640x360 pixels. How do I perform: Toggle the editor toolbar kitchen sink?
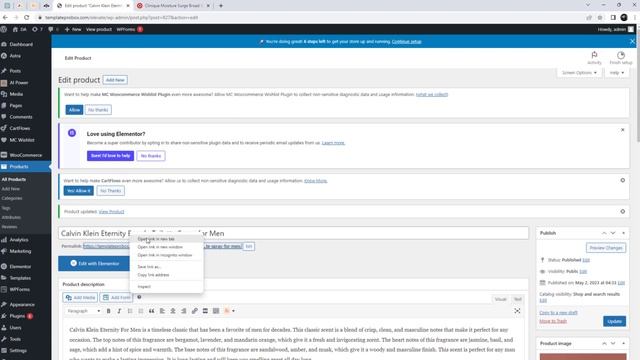point(216,311)
